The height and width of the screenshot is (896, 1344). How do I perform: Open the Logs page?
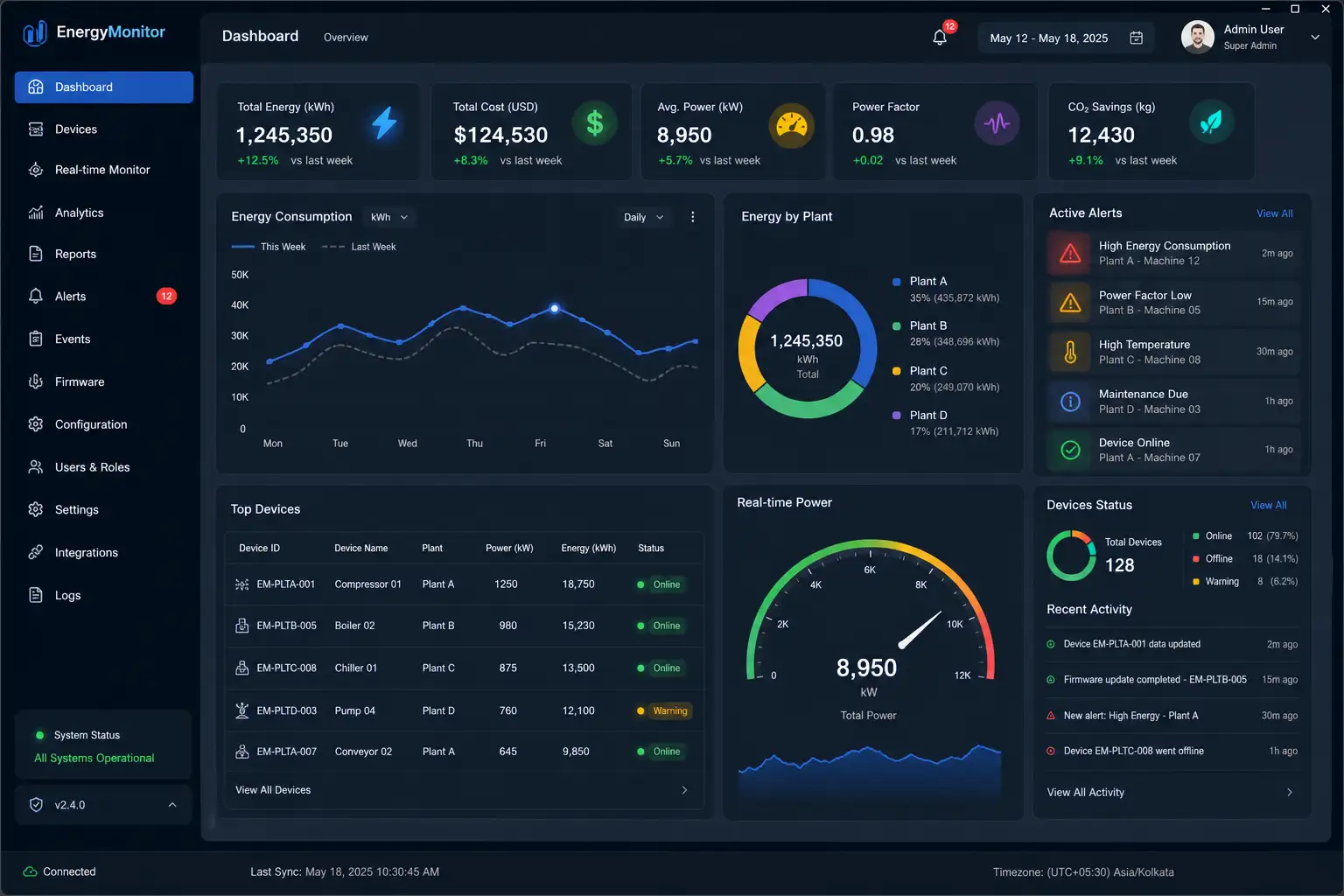click(104, 595)
